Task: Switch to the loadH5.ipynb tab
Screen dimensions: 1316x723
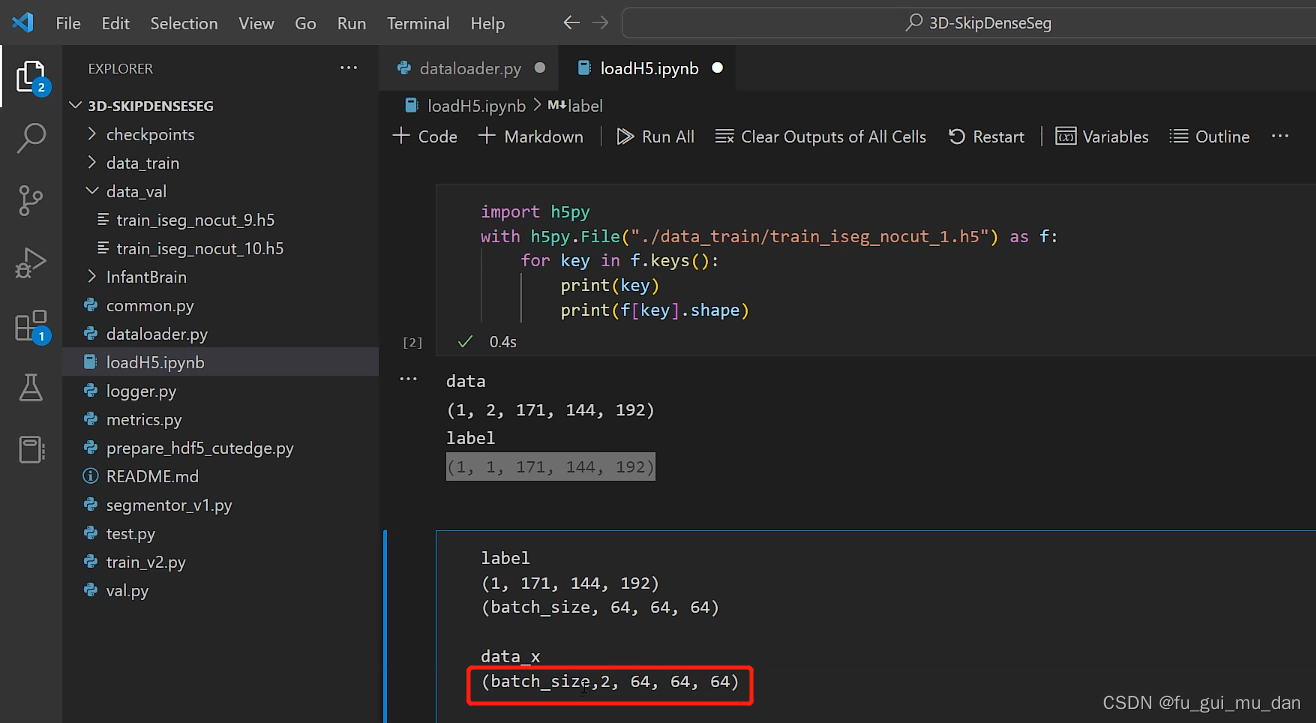Action: click(x=647, y=68)
